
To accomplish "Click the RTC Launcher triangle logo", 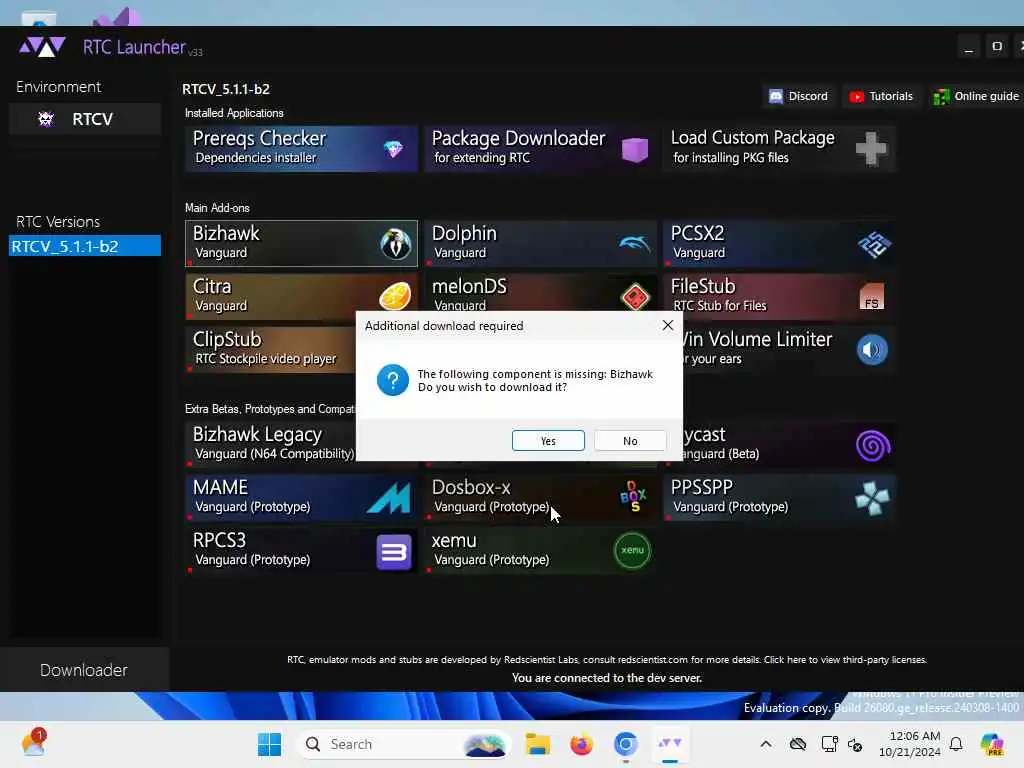I will coord(42,46).
